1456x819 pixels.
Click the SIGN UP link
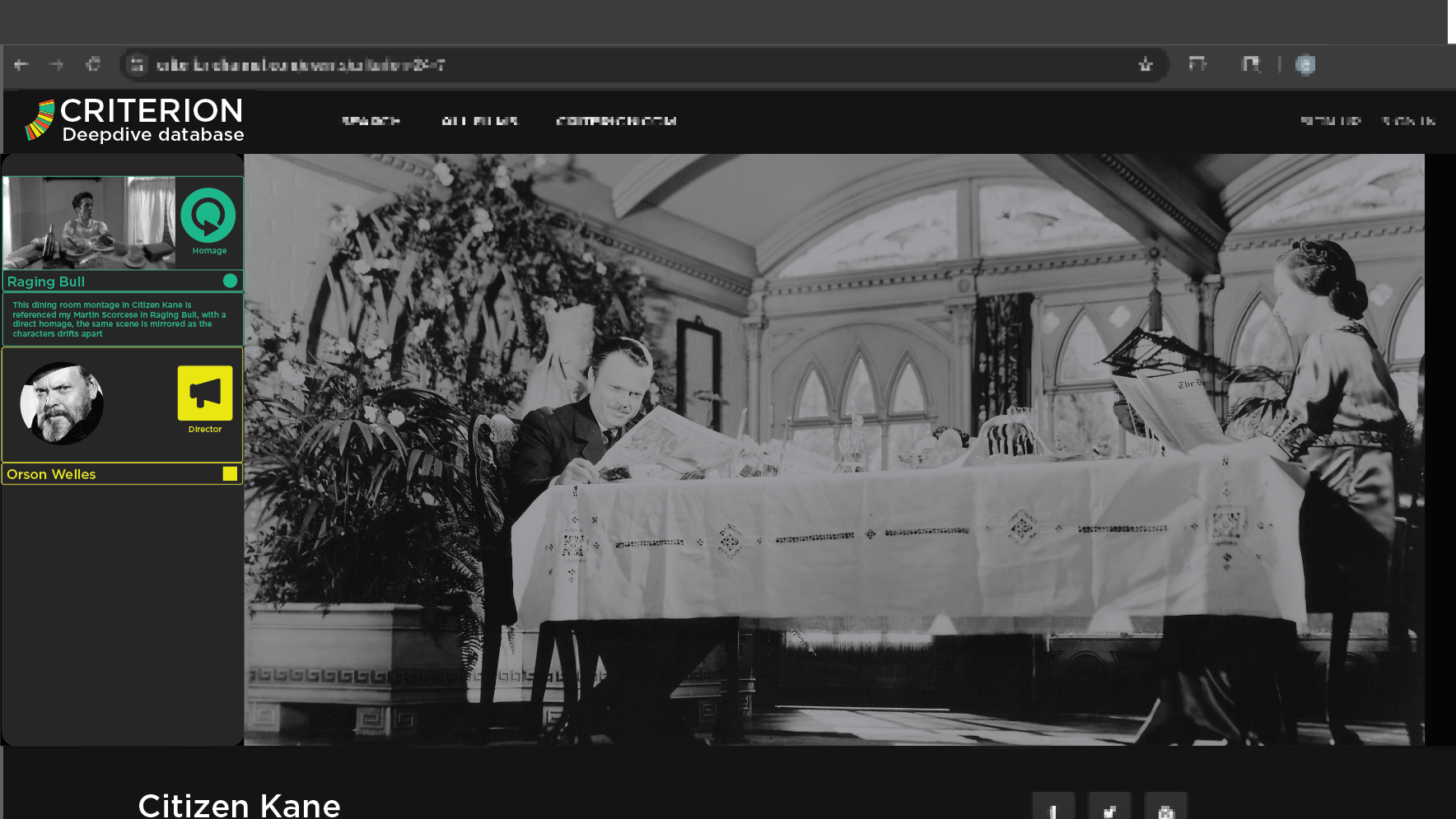point(1331,121)
